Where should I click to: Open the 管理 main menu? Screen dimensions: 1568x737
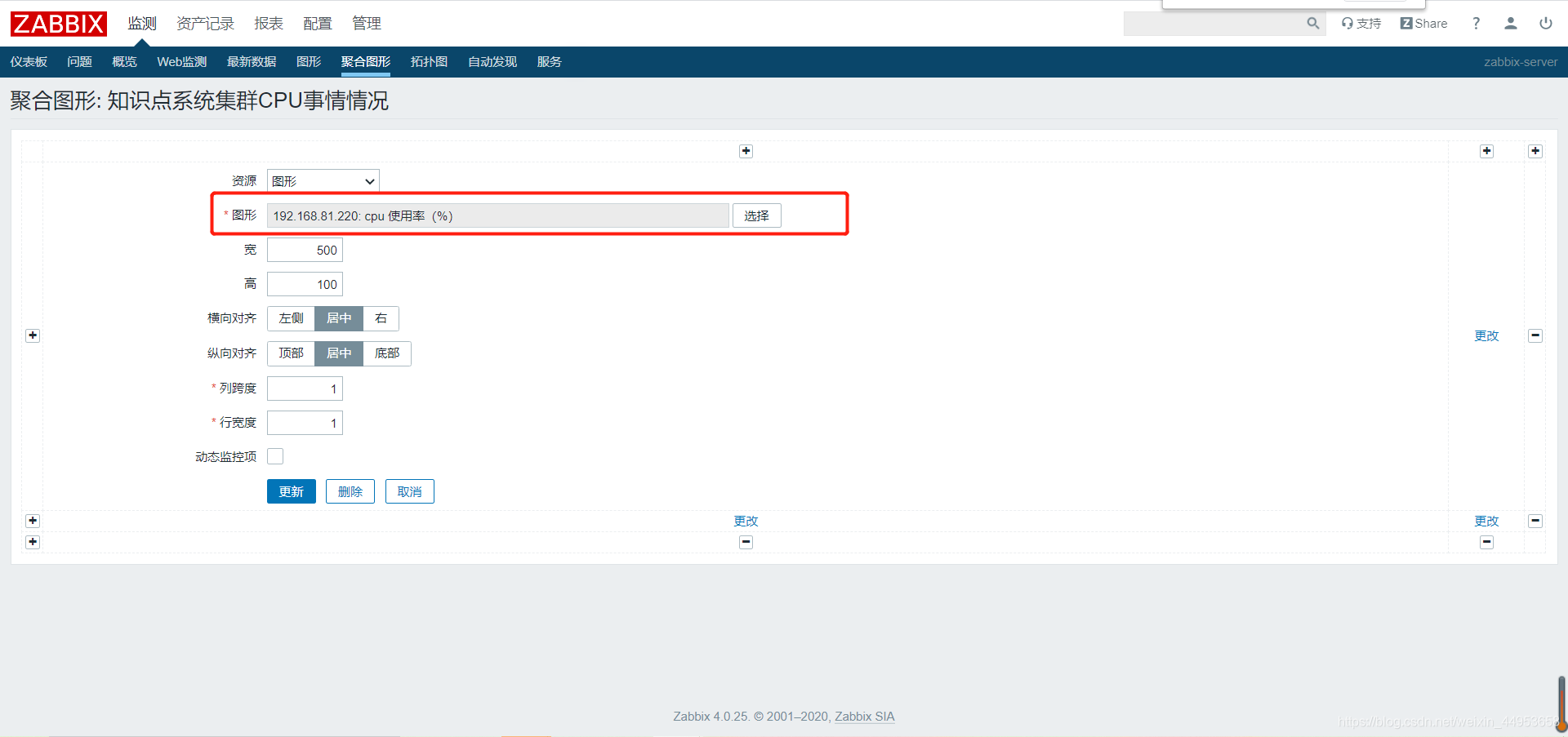[x=367, y=24]
